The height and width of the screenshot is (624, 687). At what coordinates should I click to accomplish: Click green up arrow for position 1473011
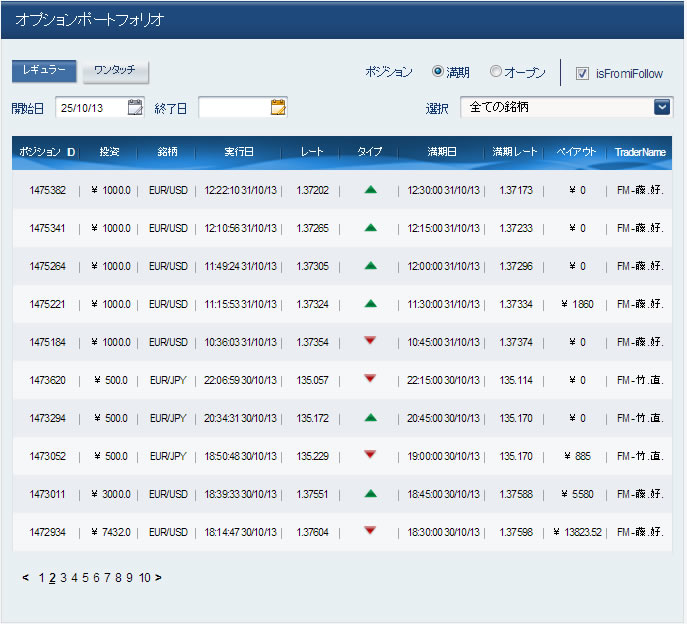click(x=371, y=494)
